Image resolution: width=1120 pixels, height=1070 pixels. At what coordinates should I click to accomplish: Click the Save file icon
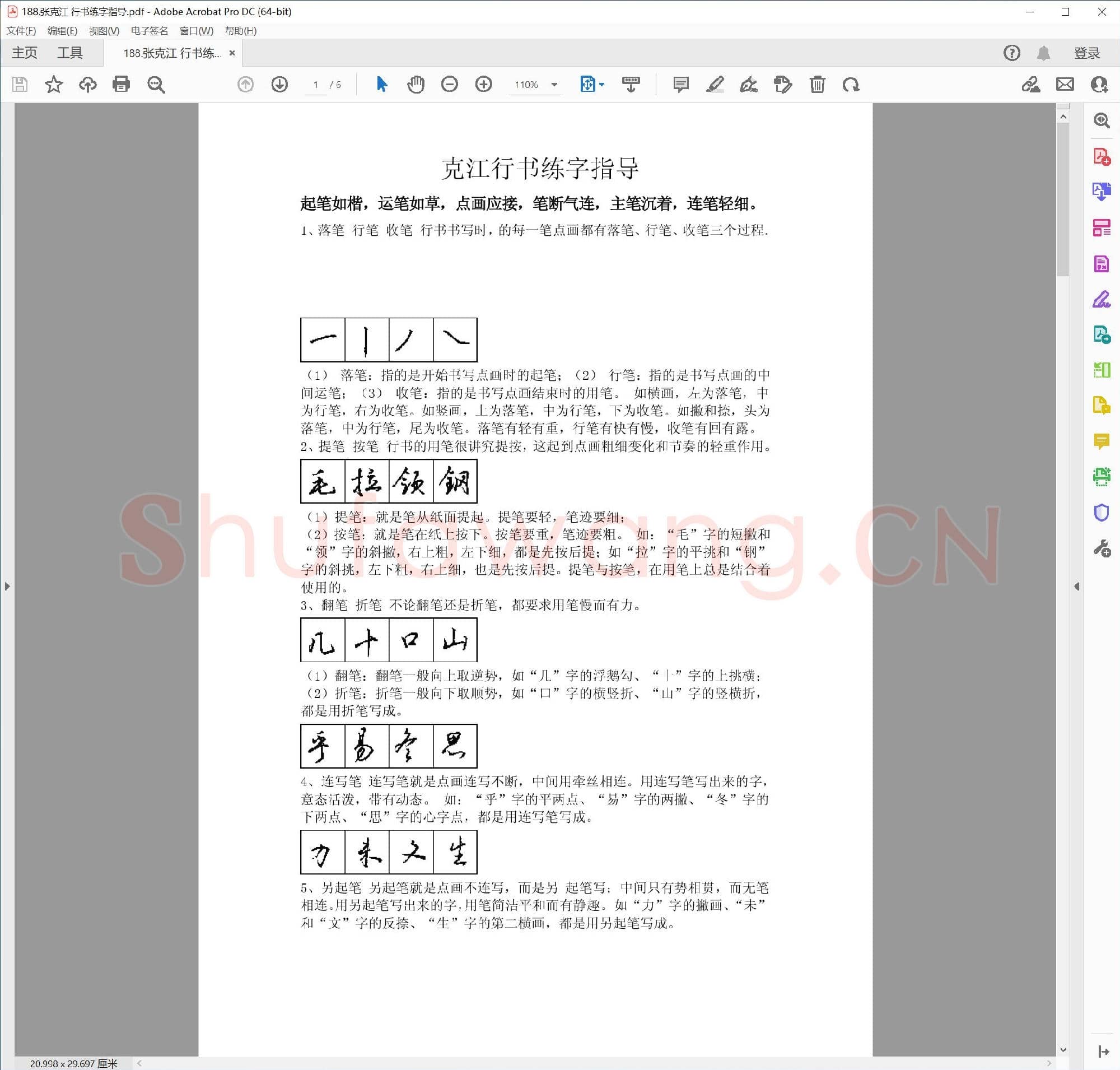[19, 85]
